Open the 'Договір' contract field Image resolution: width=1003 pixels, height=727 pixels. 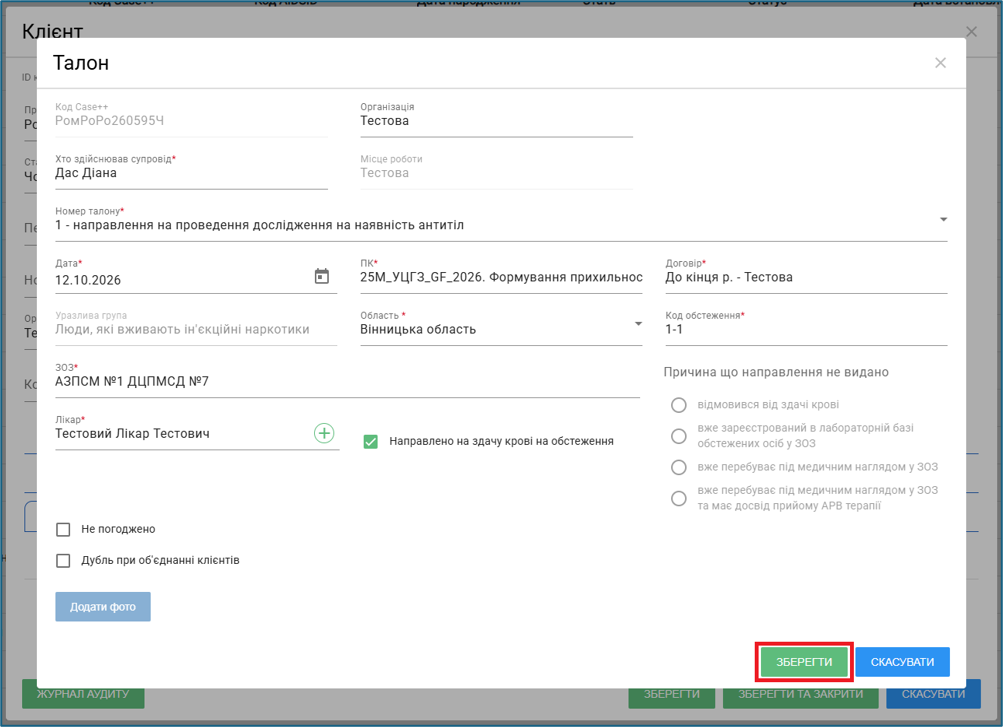(x=806, y=276)
